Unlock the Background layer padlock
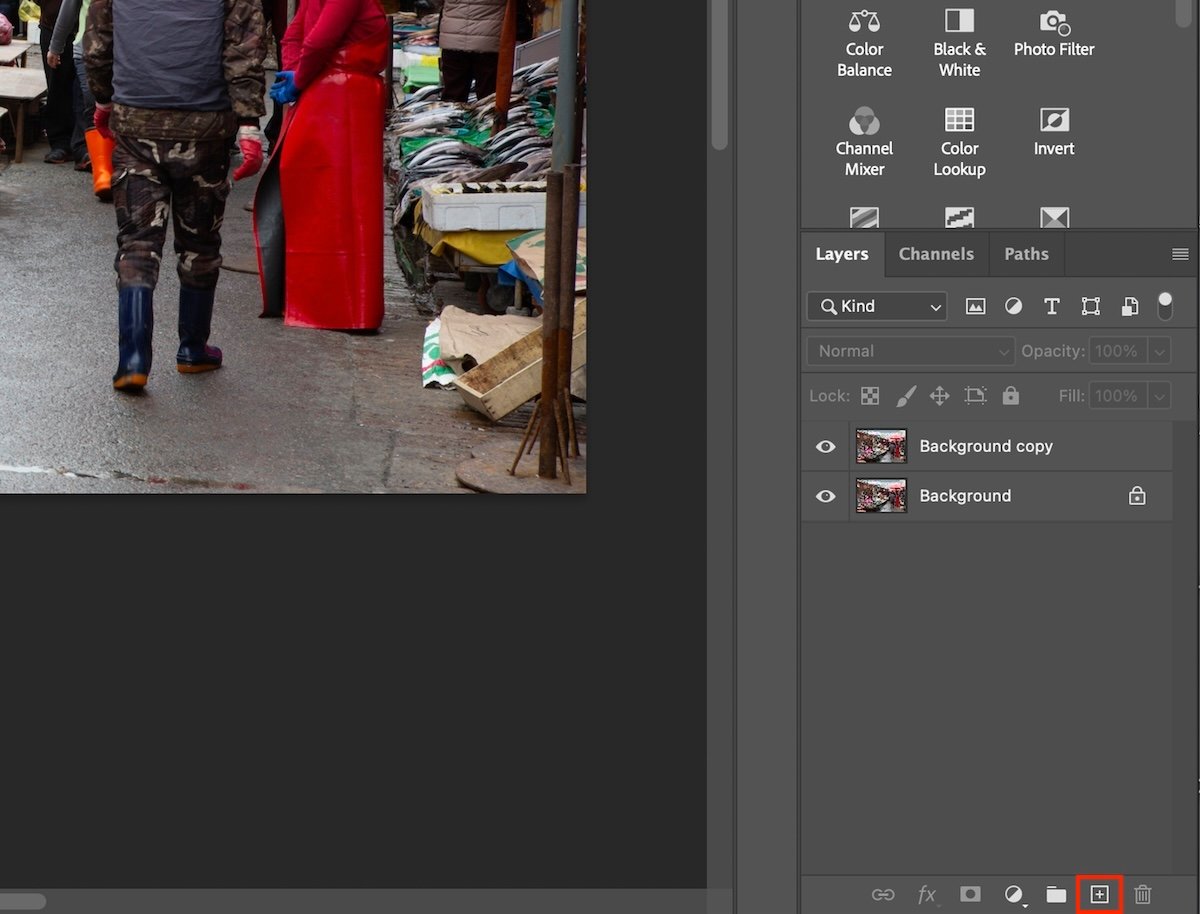The width and height of the screenshot is (1200, 914). pos(1137,496)
